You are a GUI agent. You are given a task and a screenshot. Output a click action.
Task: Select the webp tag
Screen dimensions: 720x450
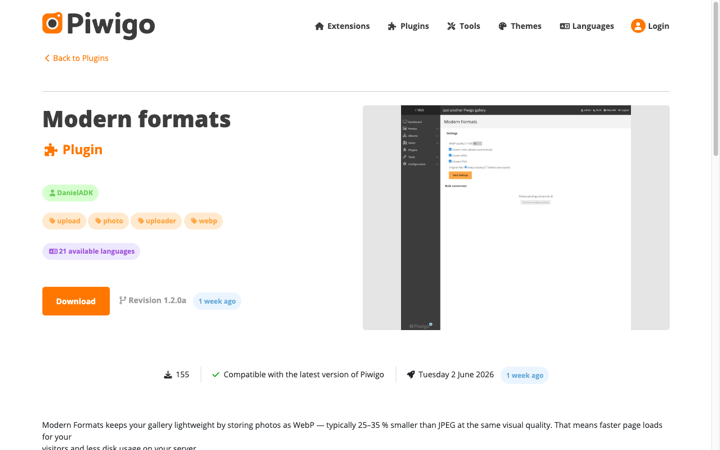203,221
